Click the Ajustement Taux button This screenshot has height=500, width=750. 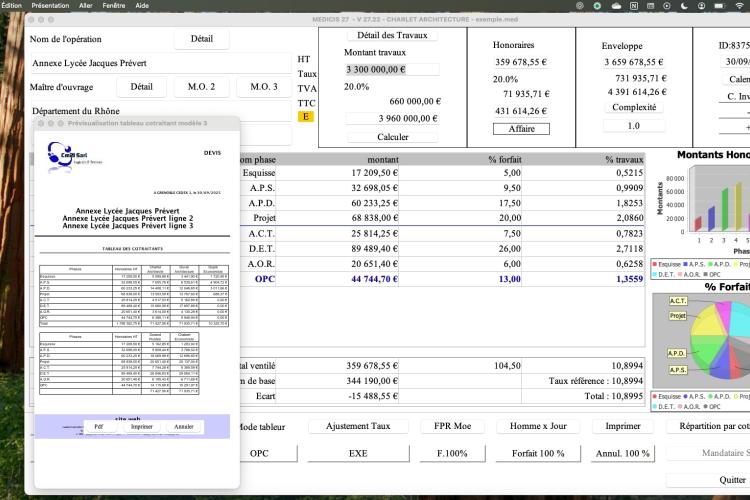tap(358, 426)
